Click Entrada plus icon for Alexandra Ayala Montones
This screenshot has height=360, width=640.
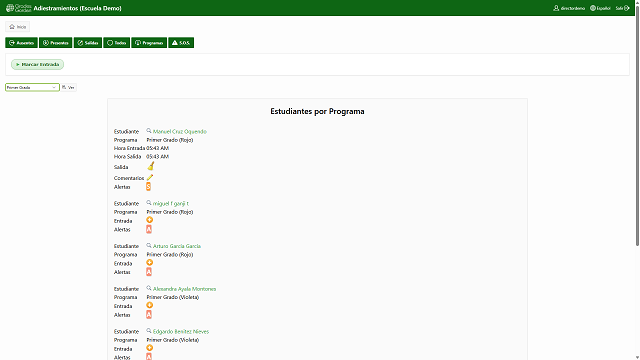(x=149, y=305)
